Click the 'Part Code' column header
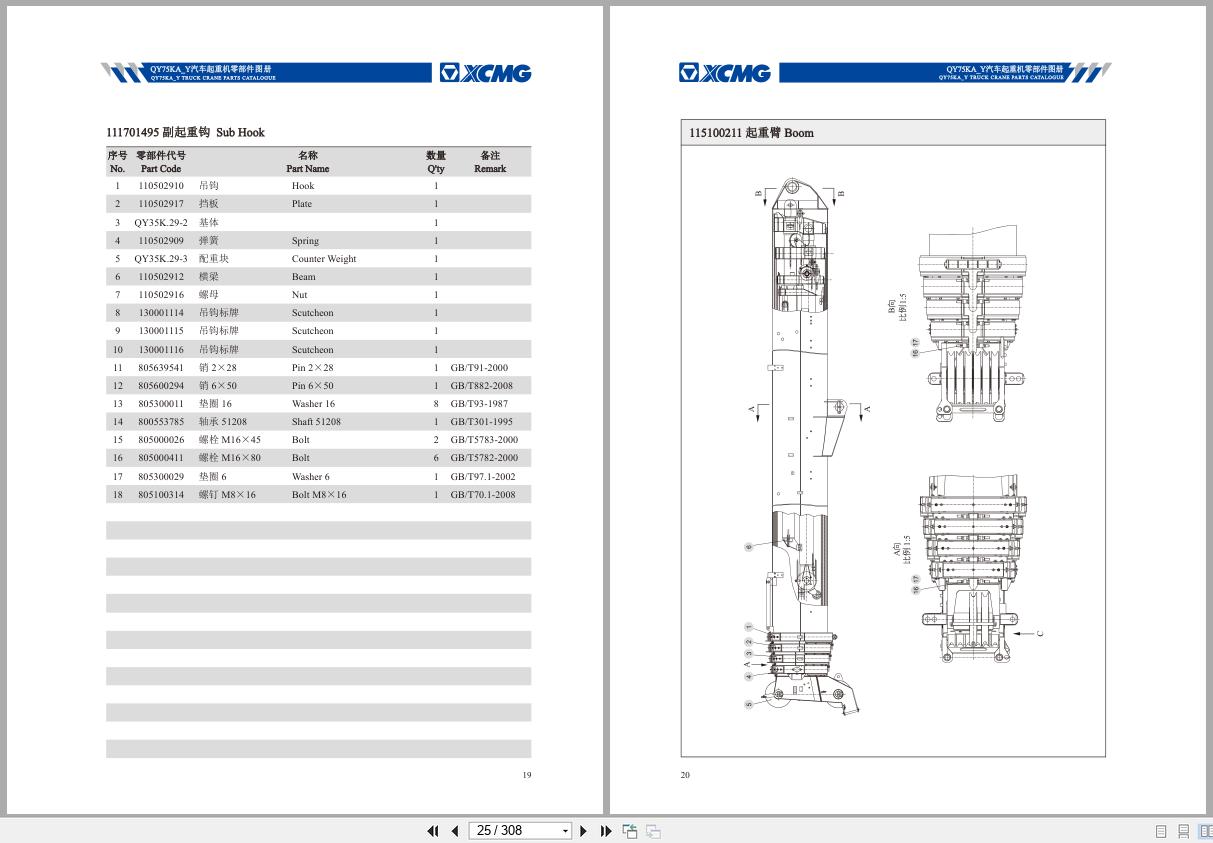The width and height of the screenshot is (1213, 843). tap(161, 169)
